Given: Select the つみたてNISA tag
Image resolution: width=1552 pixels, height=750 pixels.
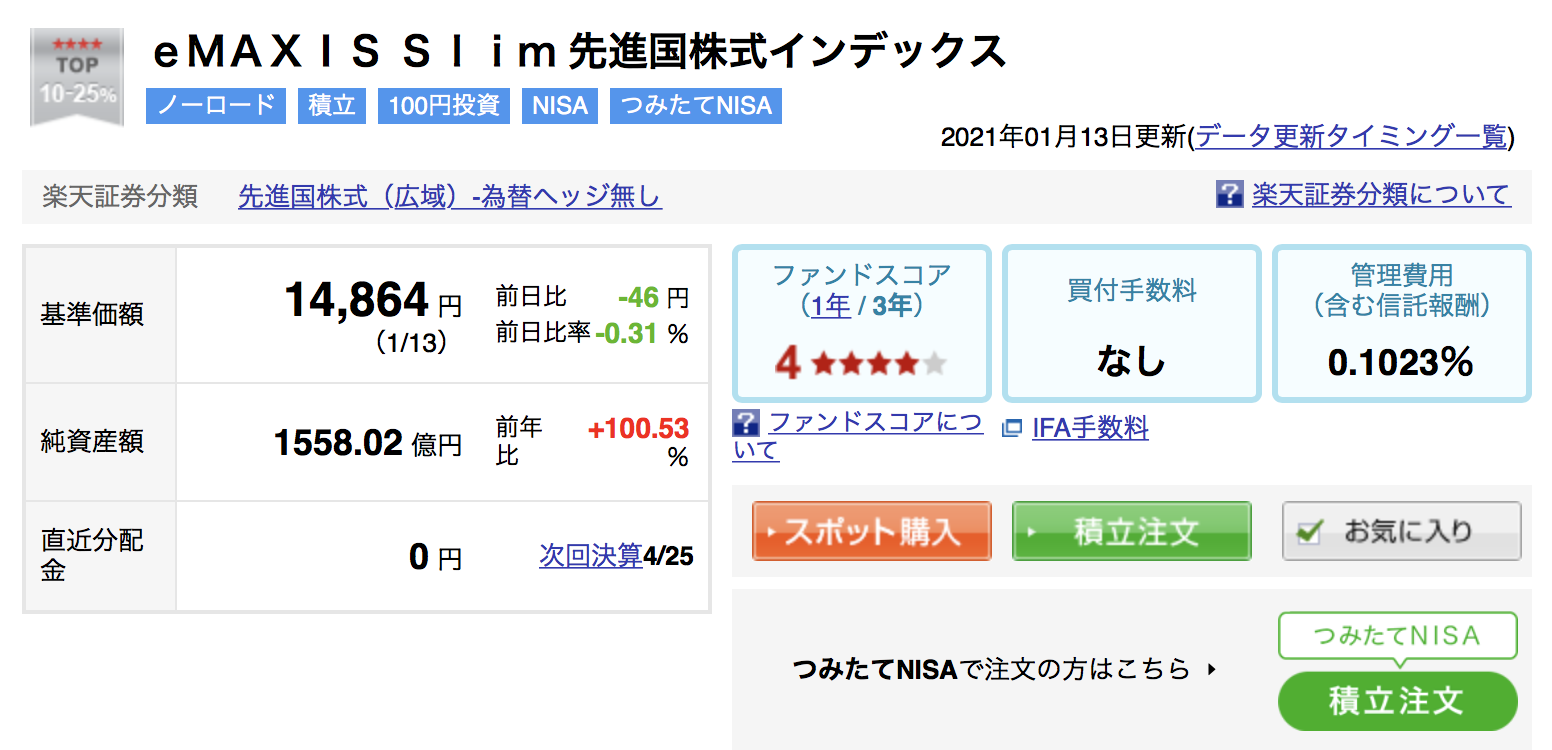Looking at the screenshot, I should click(696, 106).
